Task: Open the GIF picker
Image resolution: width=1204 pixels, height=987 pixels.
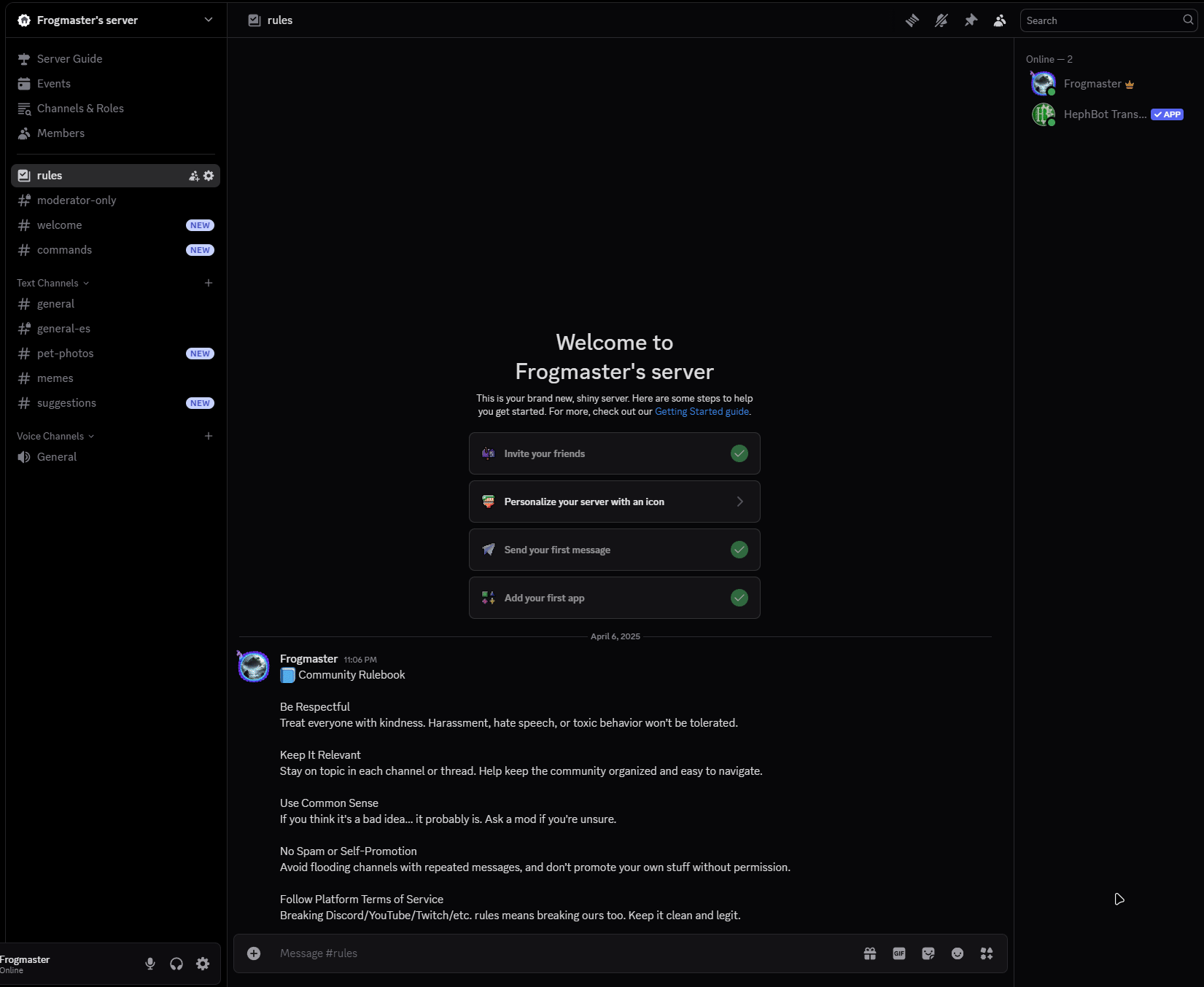Action: [x=898, y=953]
